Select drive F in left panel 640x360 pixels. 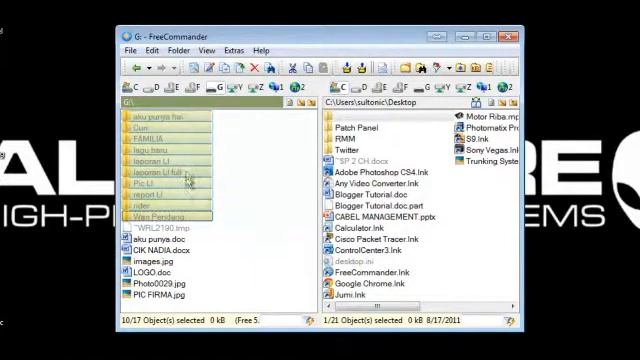click(193, 87)
